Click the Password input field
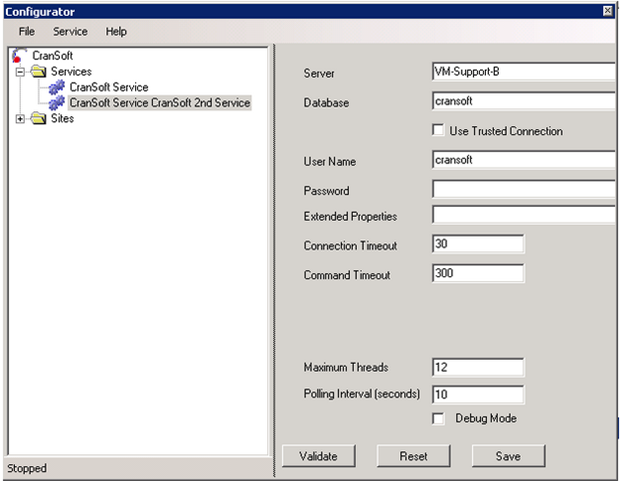This screenshot has width=621, height=481. click(524, 189)
